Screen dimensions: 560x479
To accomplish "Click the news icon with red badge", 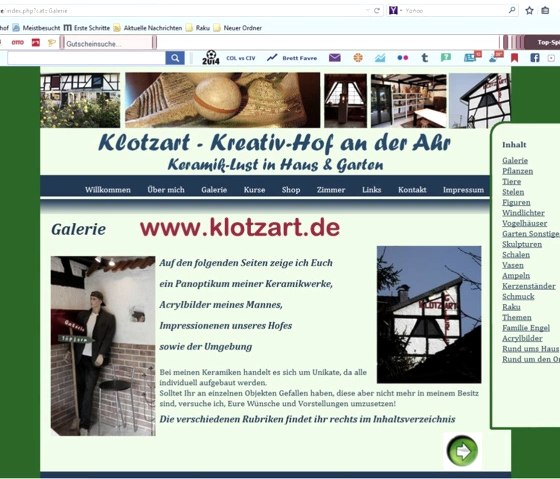I will [x=472, y=57].
